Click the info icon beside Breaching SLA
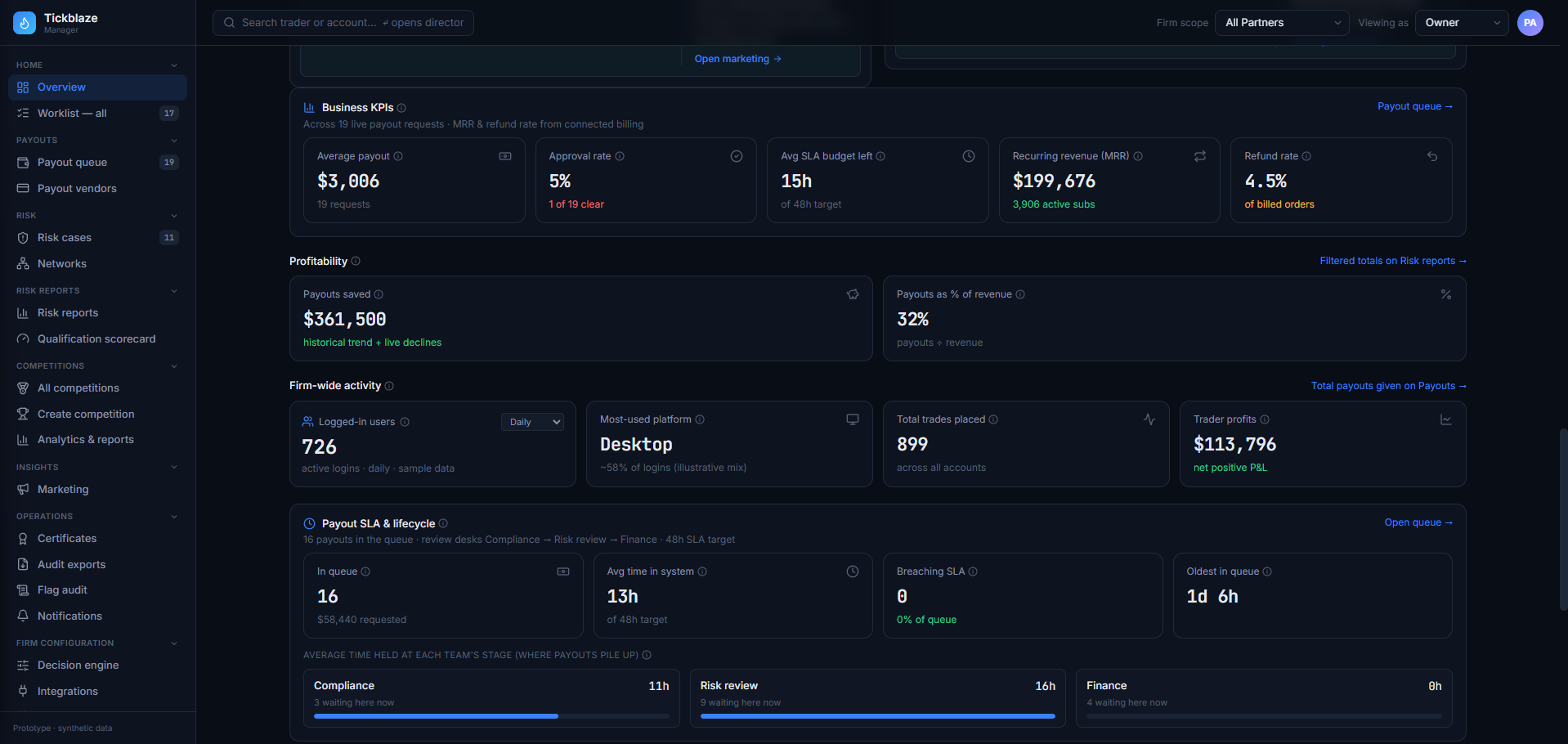This screenshot has height=744, width=1568. click(x=973, y=571)
